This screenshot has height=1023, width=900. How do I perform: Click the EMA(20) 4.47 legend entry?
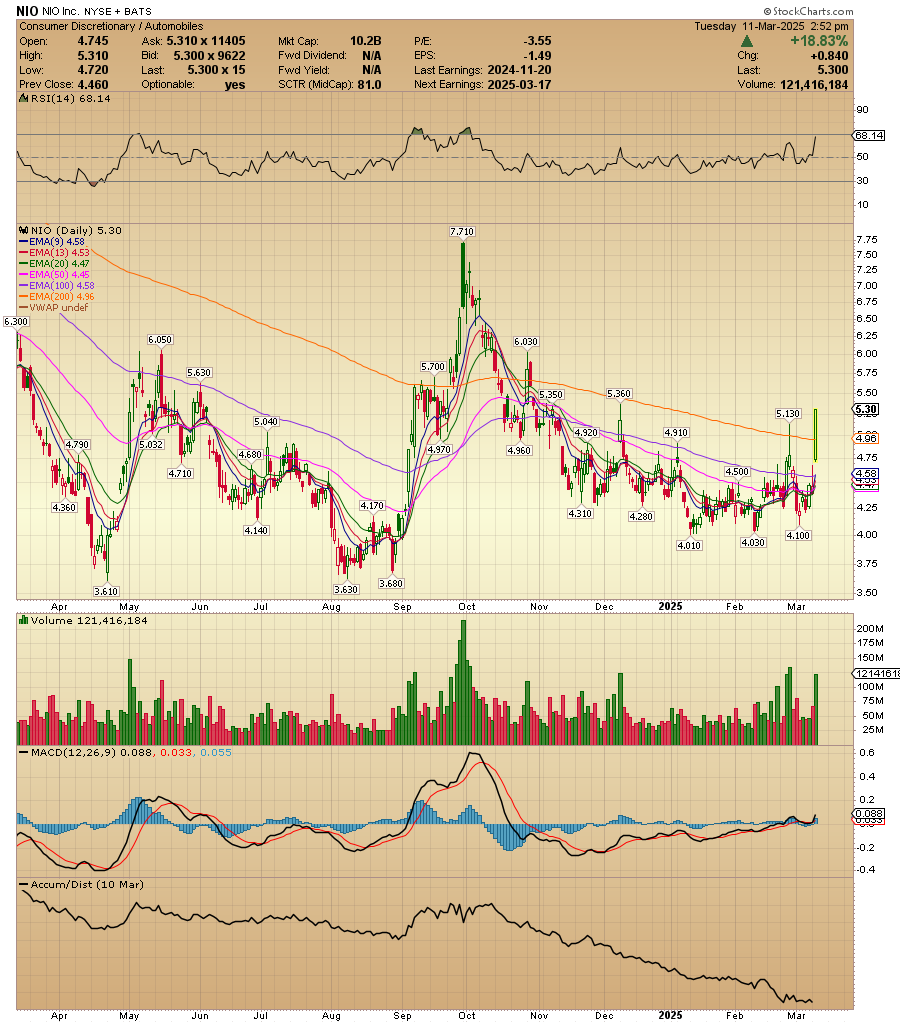coord(54,264)
